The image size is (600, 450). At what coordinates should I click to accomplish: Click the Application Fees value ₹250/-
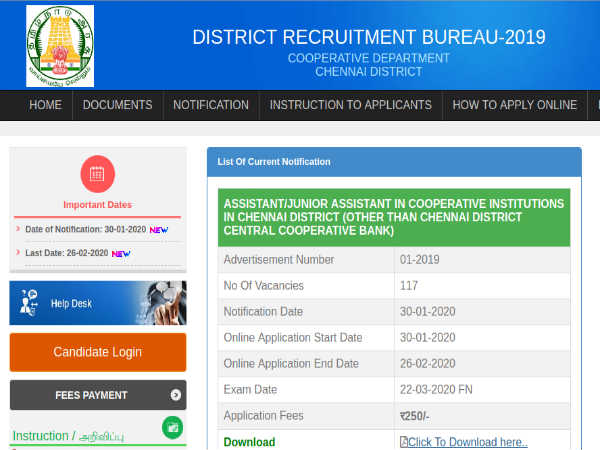click(x=415, y=416)
